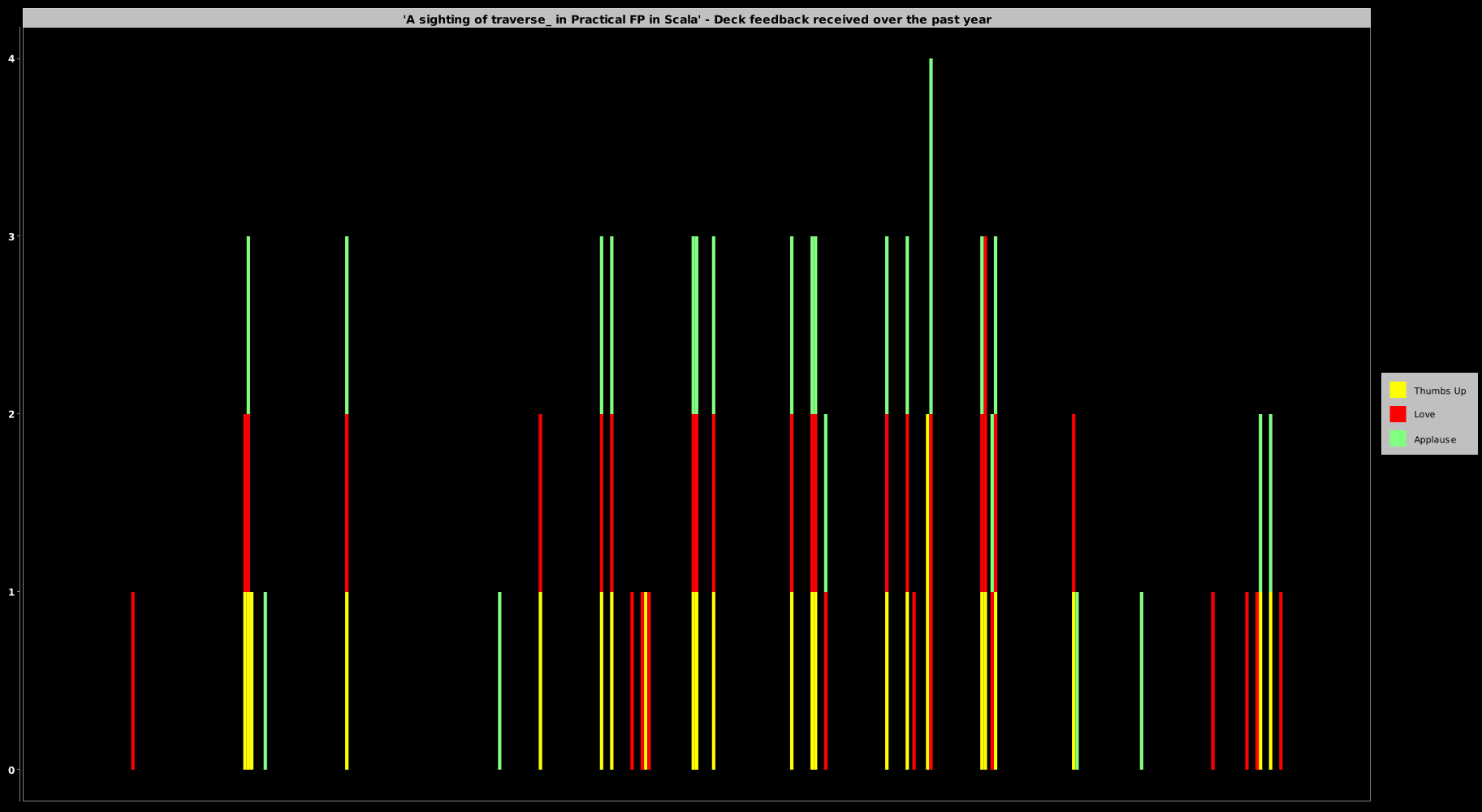Click the chart title about Deck feedback
This screenshot has width=1482, height=812.
click(697, 19)
